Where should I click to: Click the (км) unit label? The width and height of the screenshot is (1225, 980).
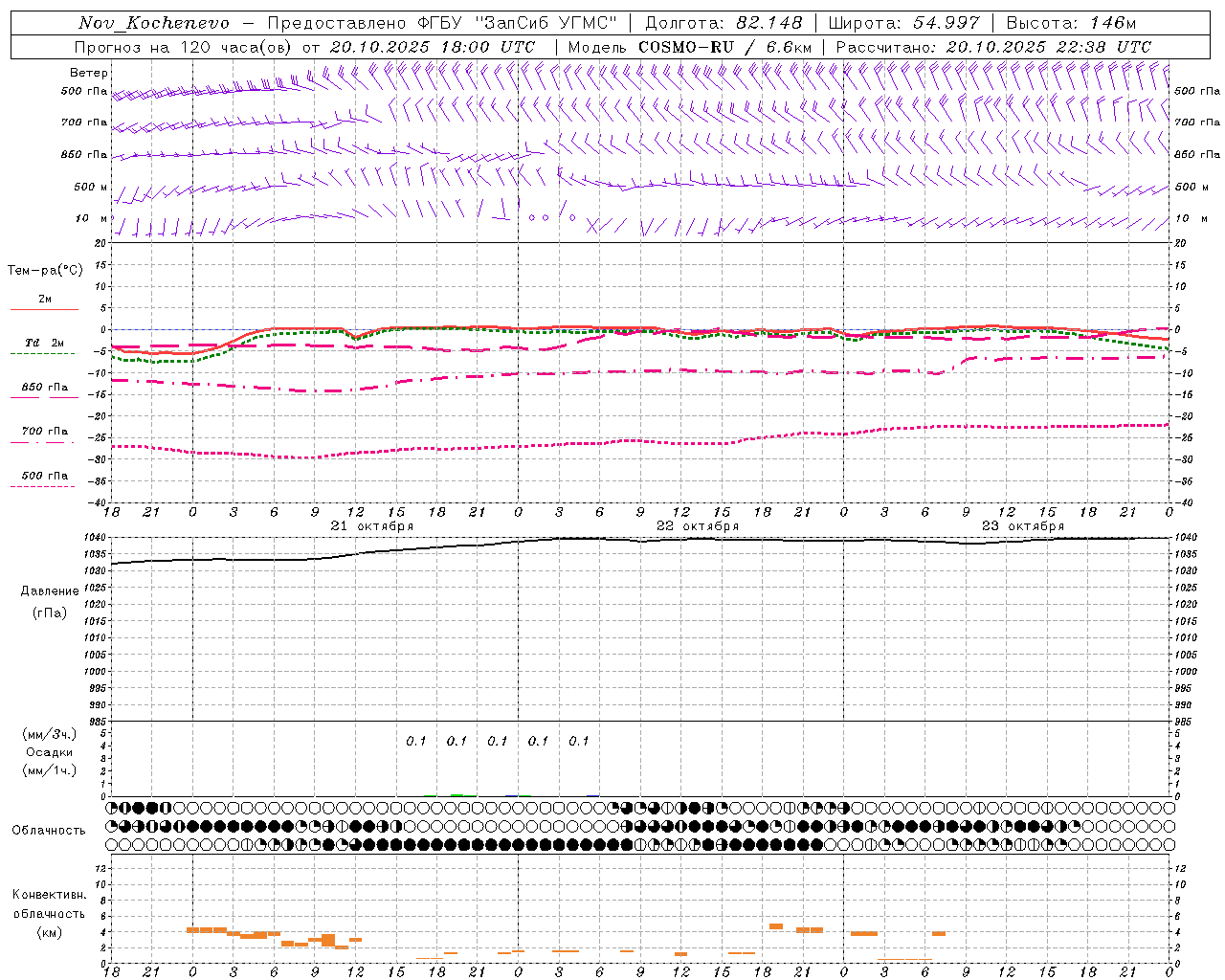coord(50,932)
